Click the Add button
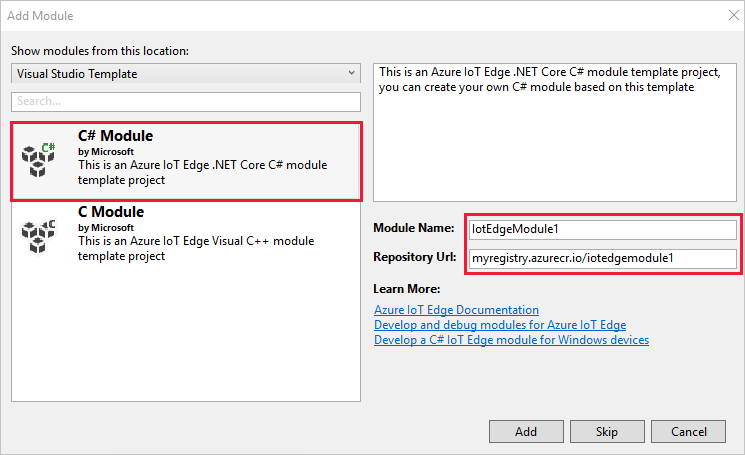 (526, 432)
